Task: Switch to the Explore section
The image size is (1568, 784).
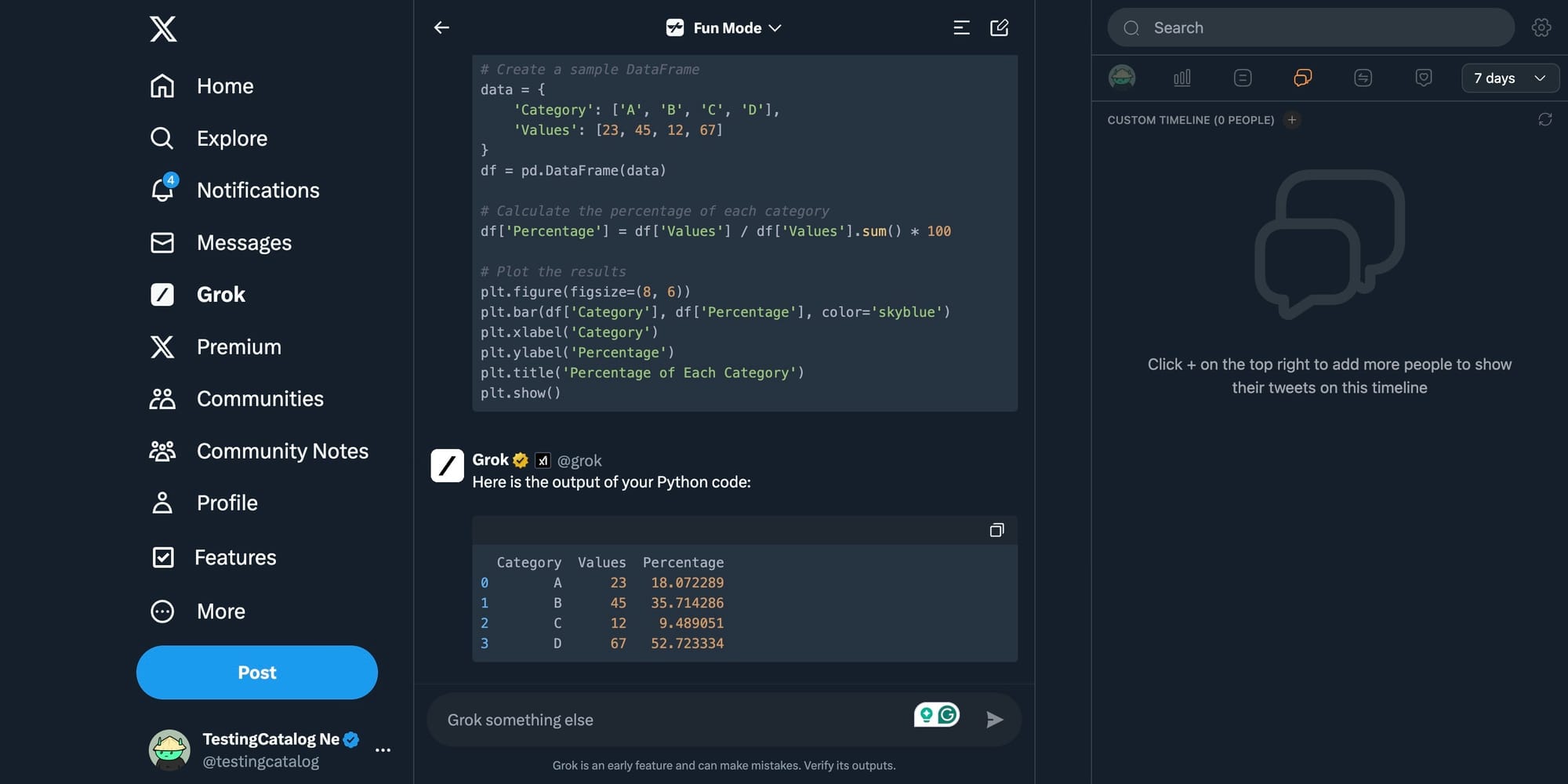Action: coord(162,138)
